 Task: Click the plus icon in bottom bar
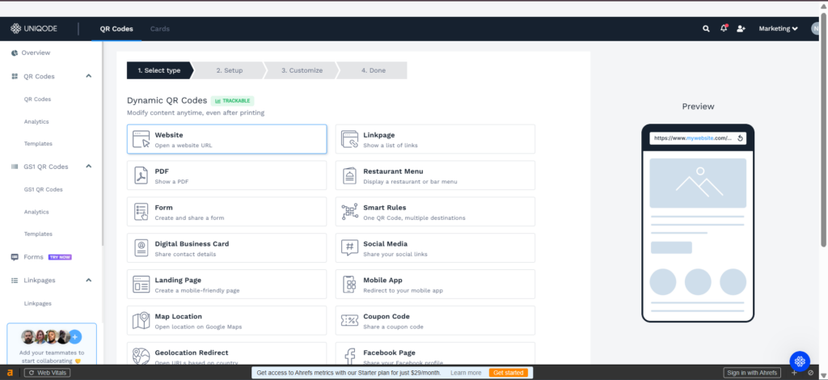point(794,373)
